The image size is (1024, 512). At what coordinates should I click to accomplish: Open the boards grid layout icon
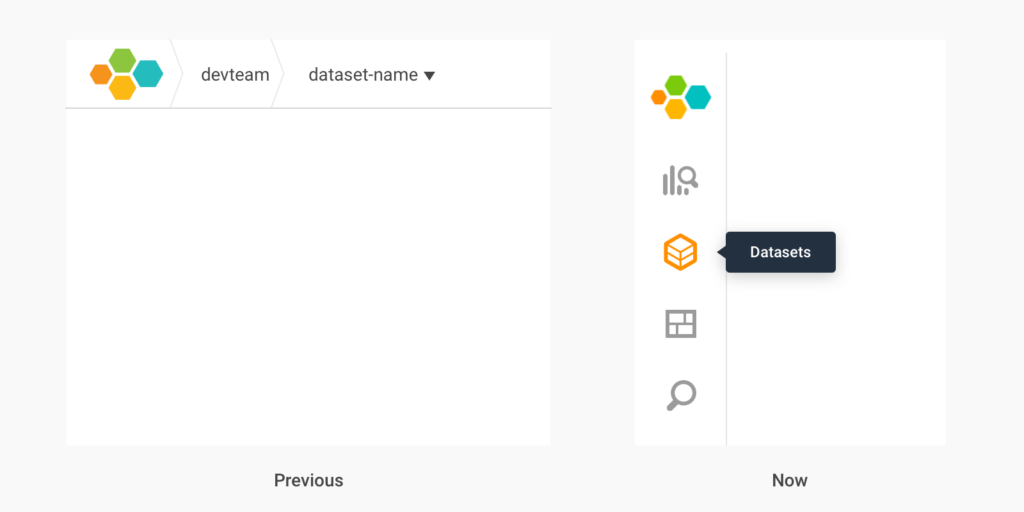click(x=680, y=323)
